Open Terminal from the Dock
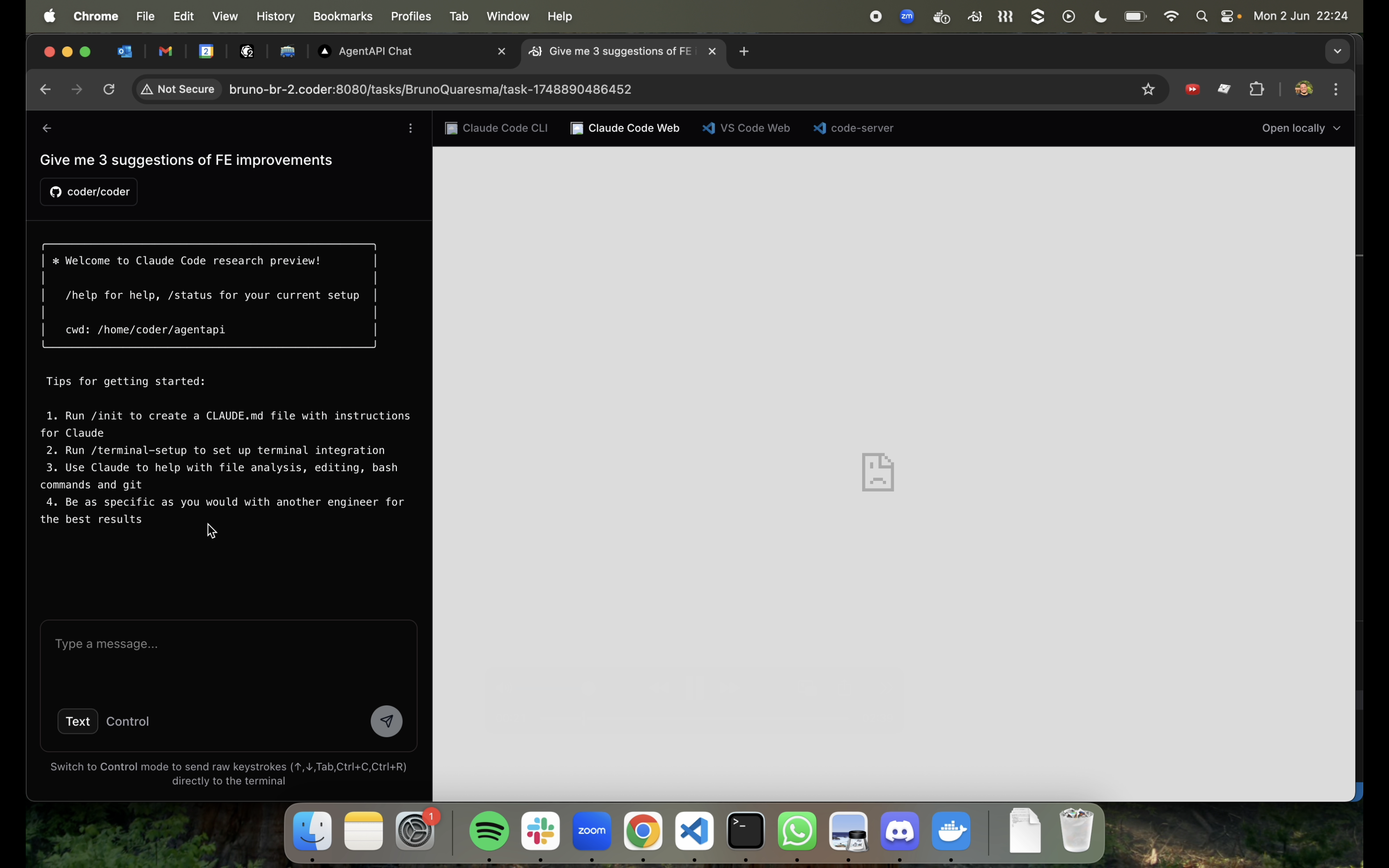1389x868 pixels. tap(746, 831)
